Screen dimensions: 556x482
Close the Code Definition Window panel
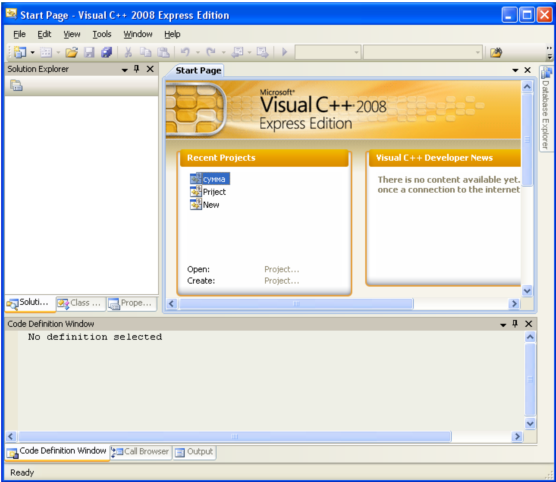click(528, 323)
